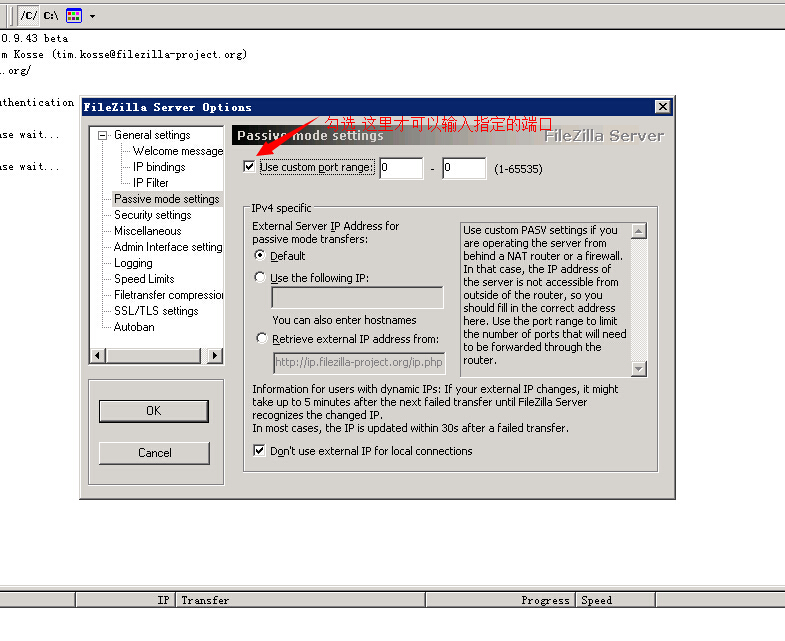Click the IP column header in transfer list
Image resolution: width=785 pixels, height=641 pixels.
point(125,600)
